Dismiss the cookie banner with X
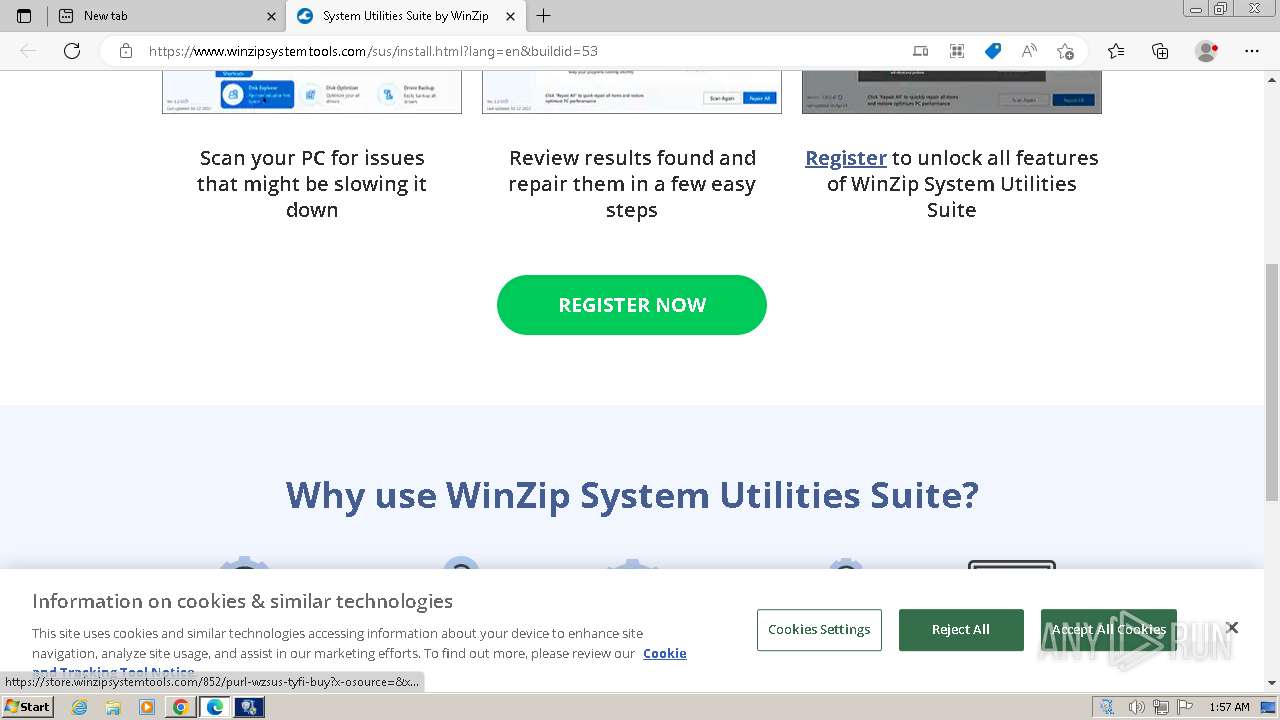The image size is (1280, 720). [1232, 628]
